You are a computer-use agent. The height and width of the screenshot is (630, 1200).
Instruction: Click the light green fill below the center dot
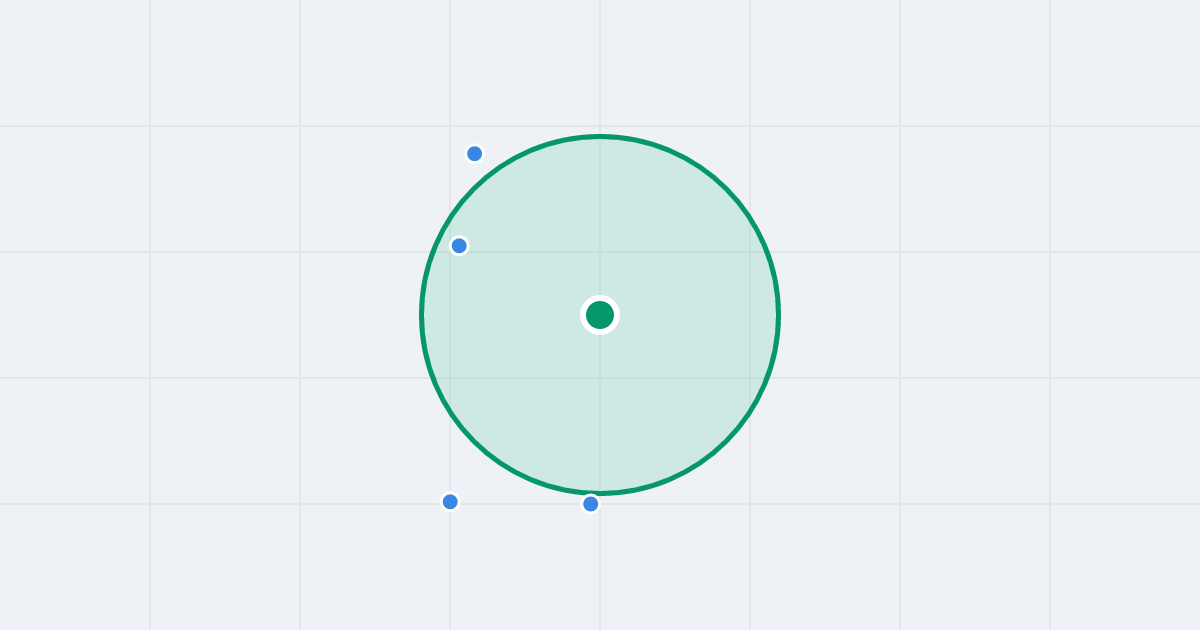pos(600,410)
